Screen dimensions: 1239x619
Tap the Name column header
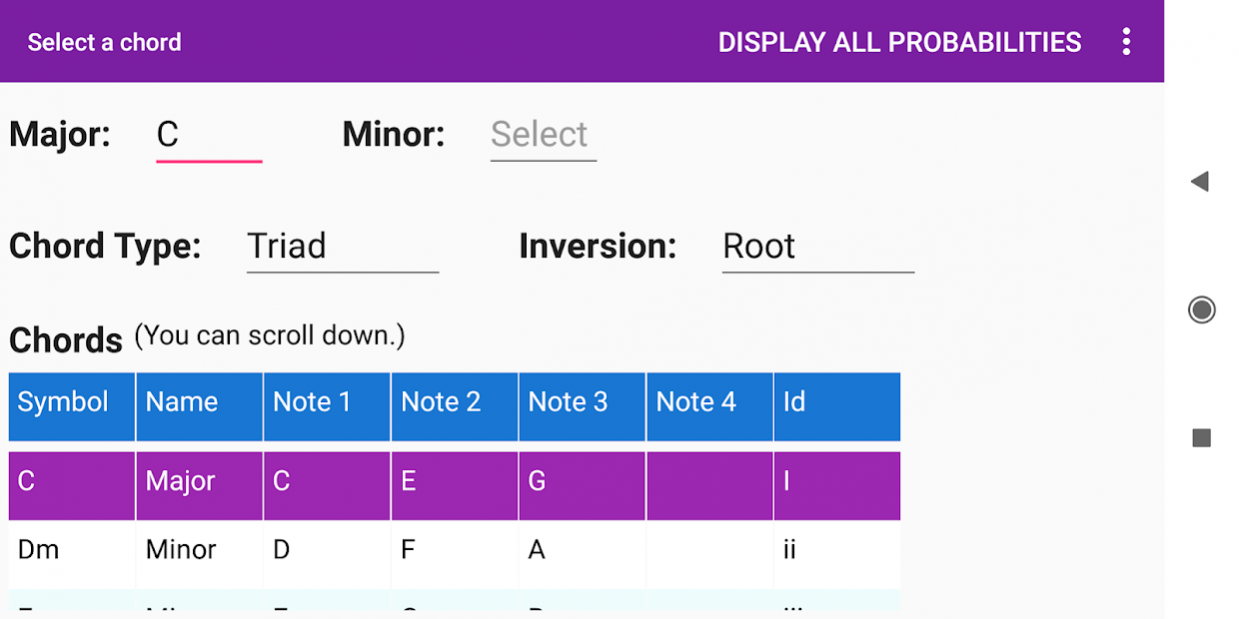(x=198, y=406)
